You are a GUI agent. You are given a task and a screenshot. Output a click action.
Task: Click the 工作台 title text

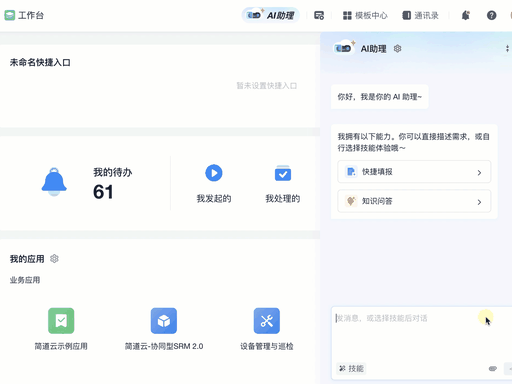[31, 15]
